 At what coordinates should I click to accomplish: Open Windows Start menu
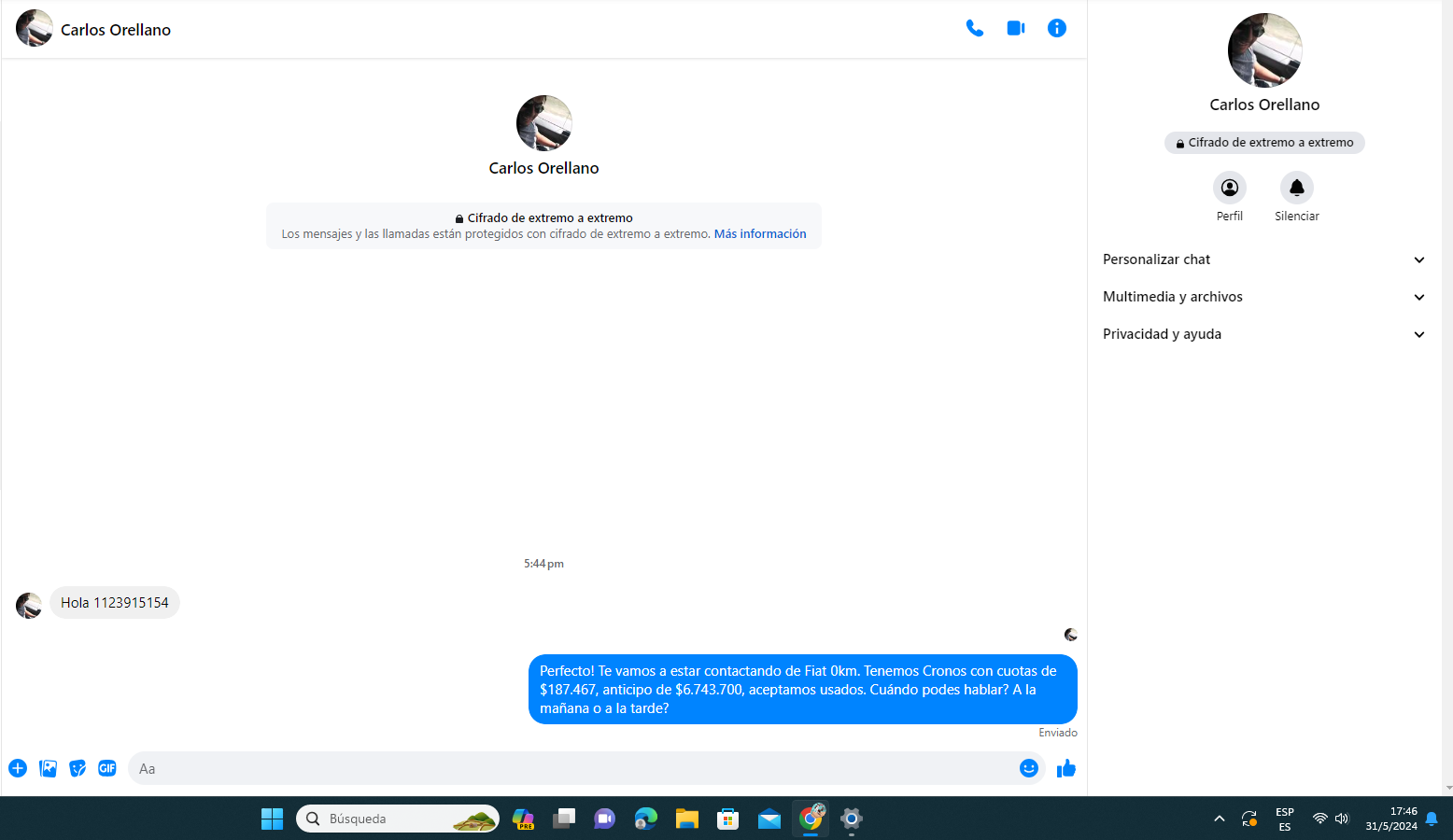(x=272, y=819)
